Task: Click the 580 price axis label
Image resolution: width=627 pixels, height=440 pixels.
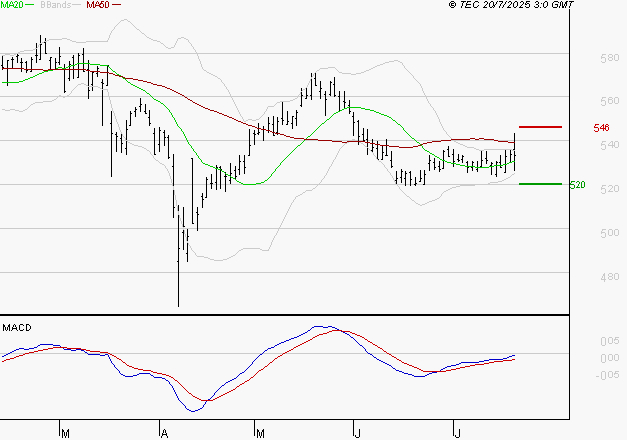Action: (609, 58)
